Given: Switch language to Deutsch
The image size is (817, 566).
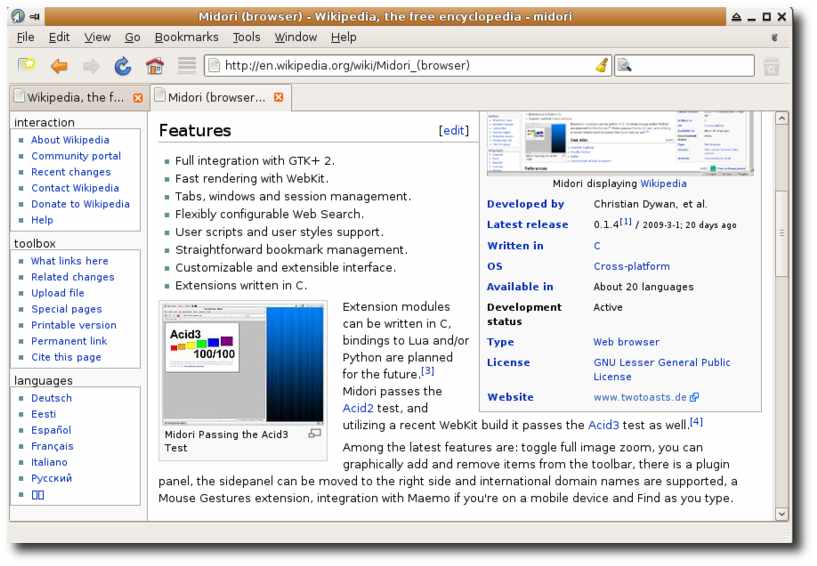Looking at the screenshot, I should tap(52, 398).
